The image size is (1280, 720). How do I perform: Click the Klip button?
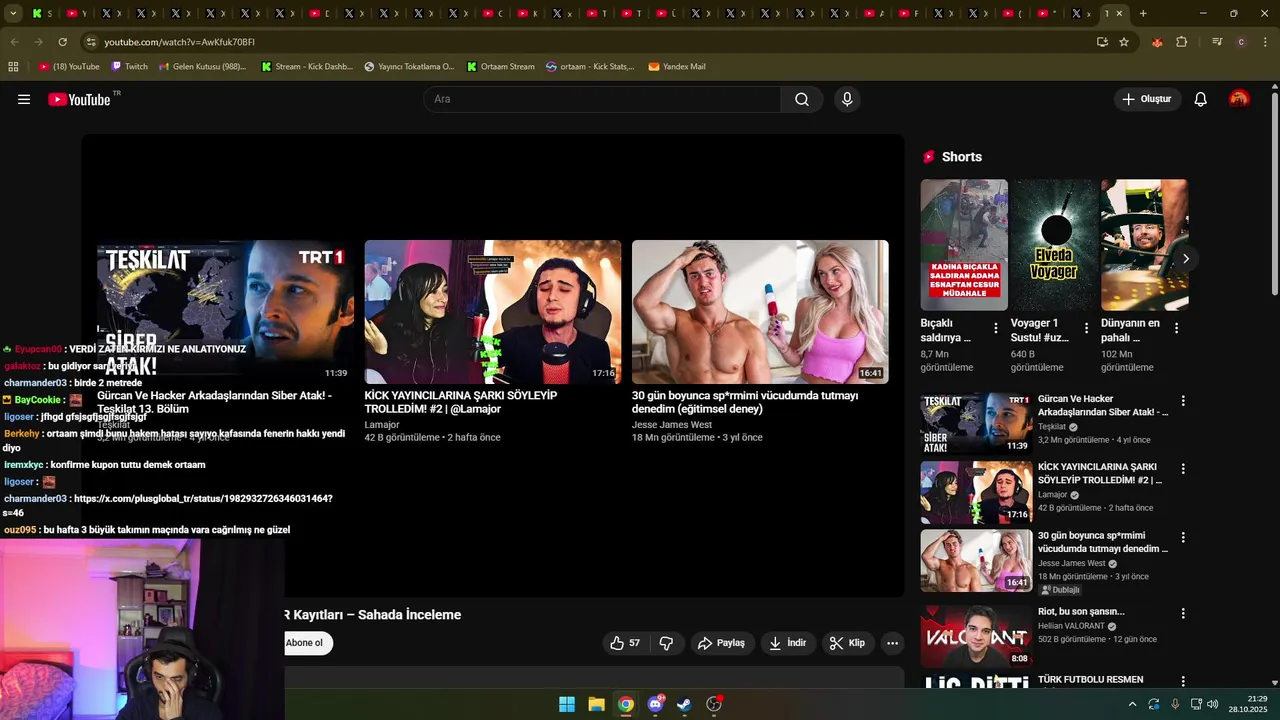[847, 643]
